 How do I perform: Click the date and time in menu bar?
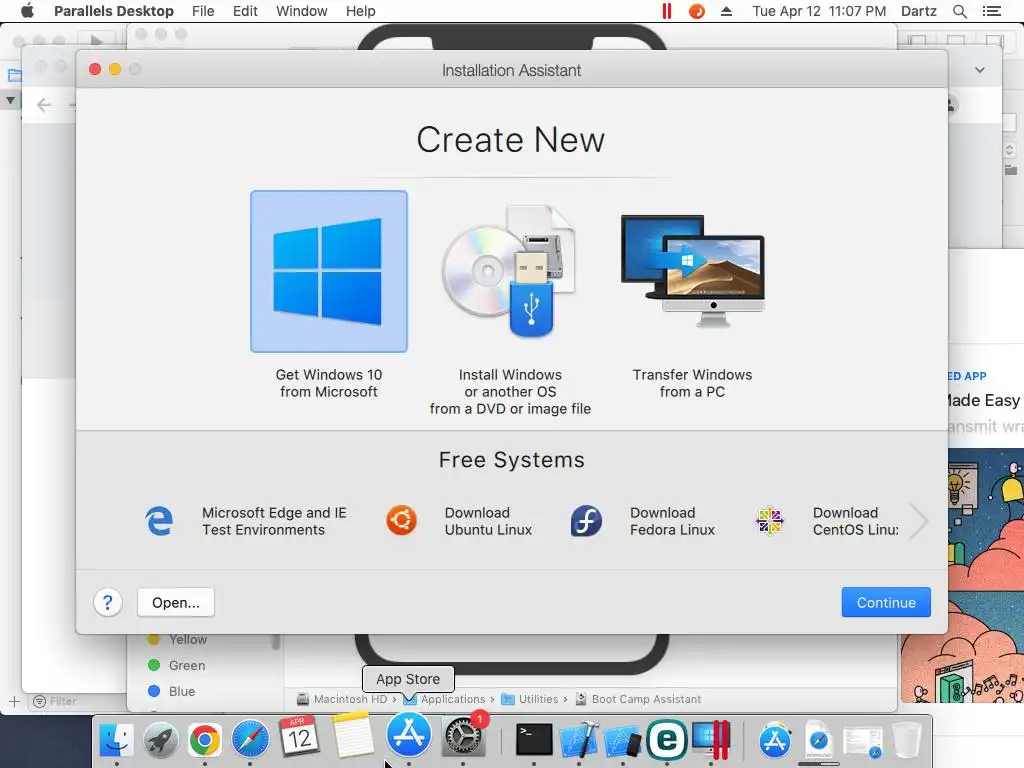[819, 11]
